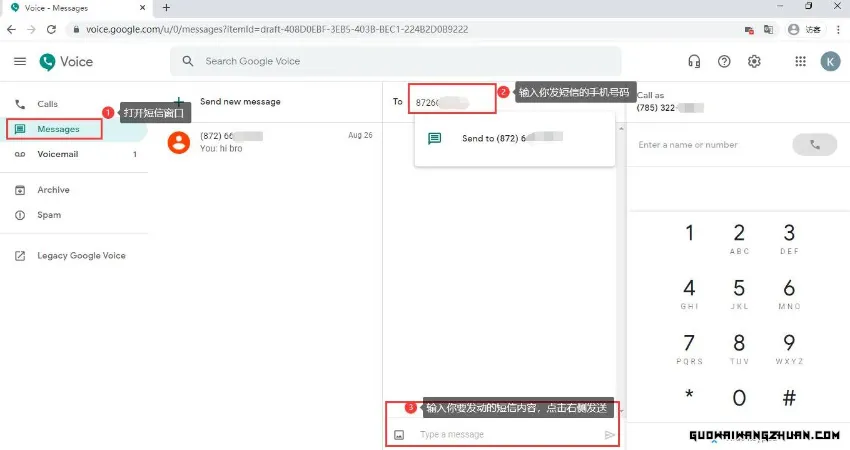Dial 4 GHI on the keypad
Viewport: 850px width, 450px height.
[689, 293]
